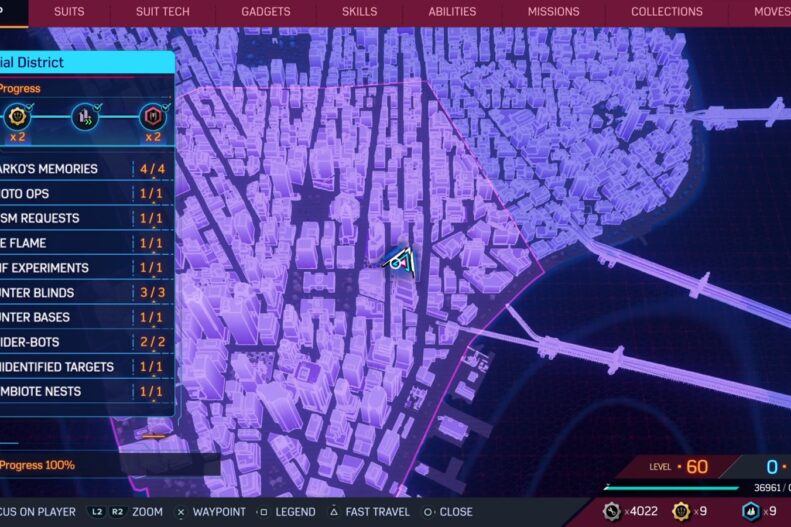Open the MOVES tab
The image size is (791, 527).
point(772,12)
